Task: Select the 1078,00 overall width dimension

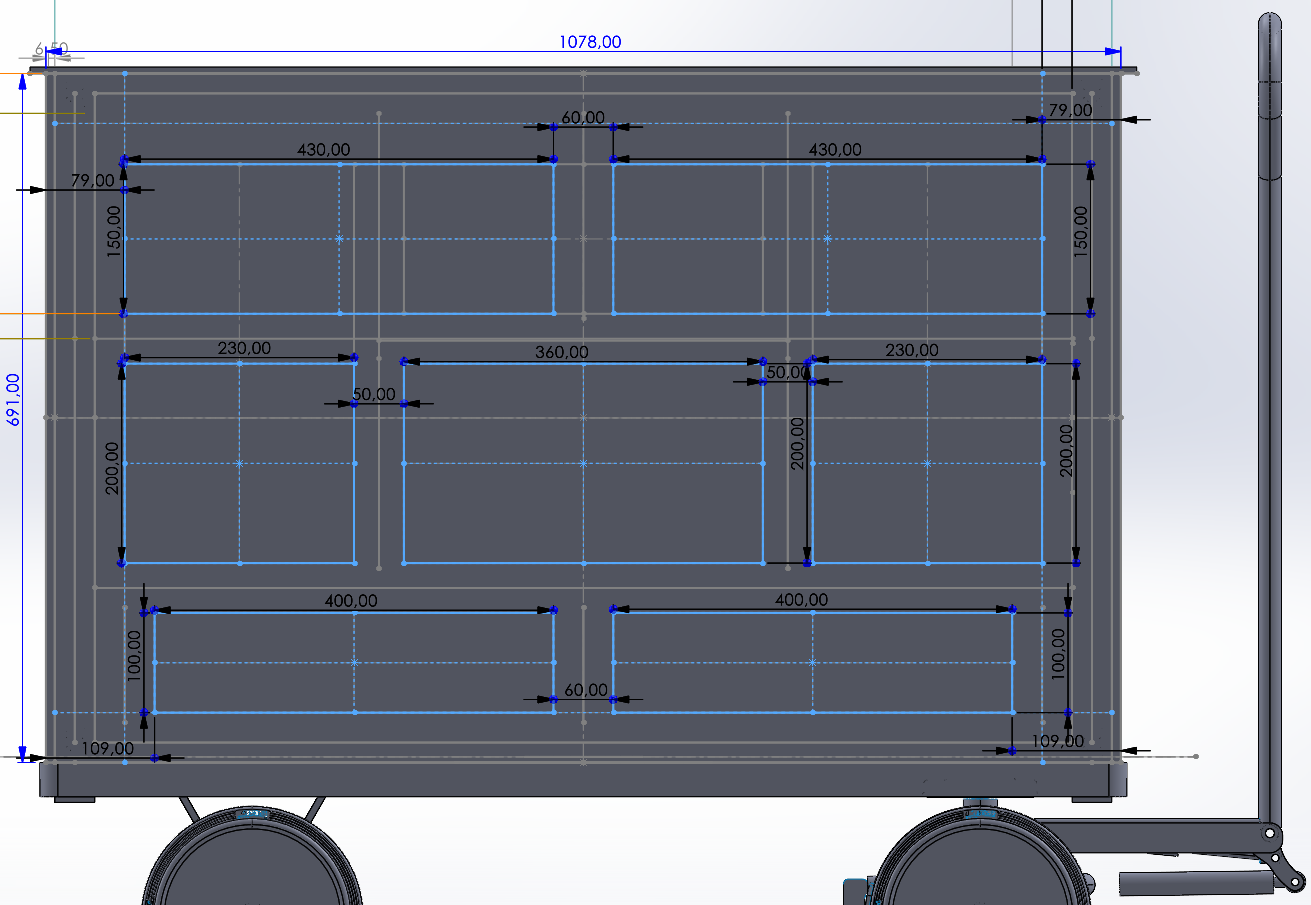Action: pyautogui.click(x=589, y=42)
